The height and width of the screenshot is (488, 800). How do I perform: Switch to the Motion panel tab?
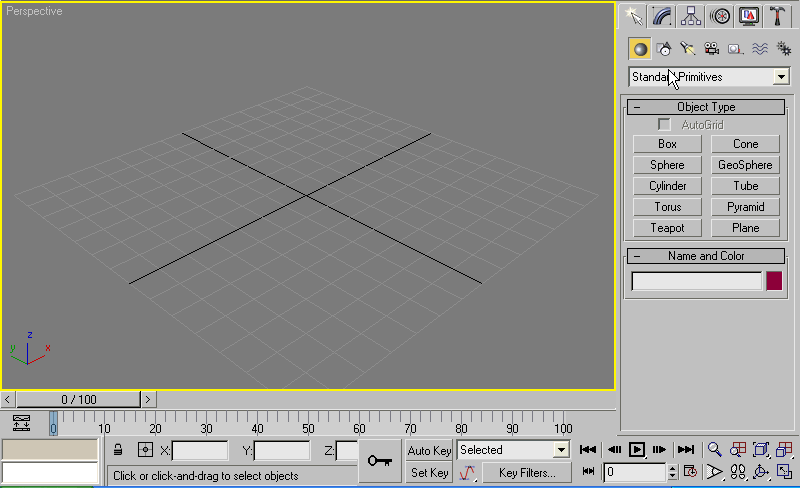(x=720, y=16)
